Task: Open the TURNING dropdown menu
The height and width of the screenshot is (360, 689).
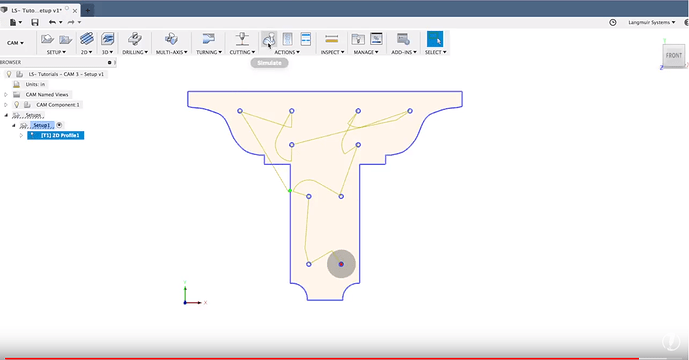Action: pos(209,52)
